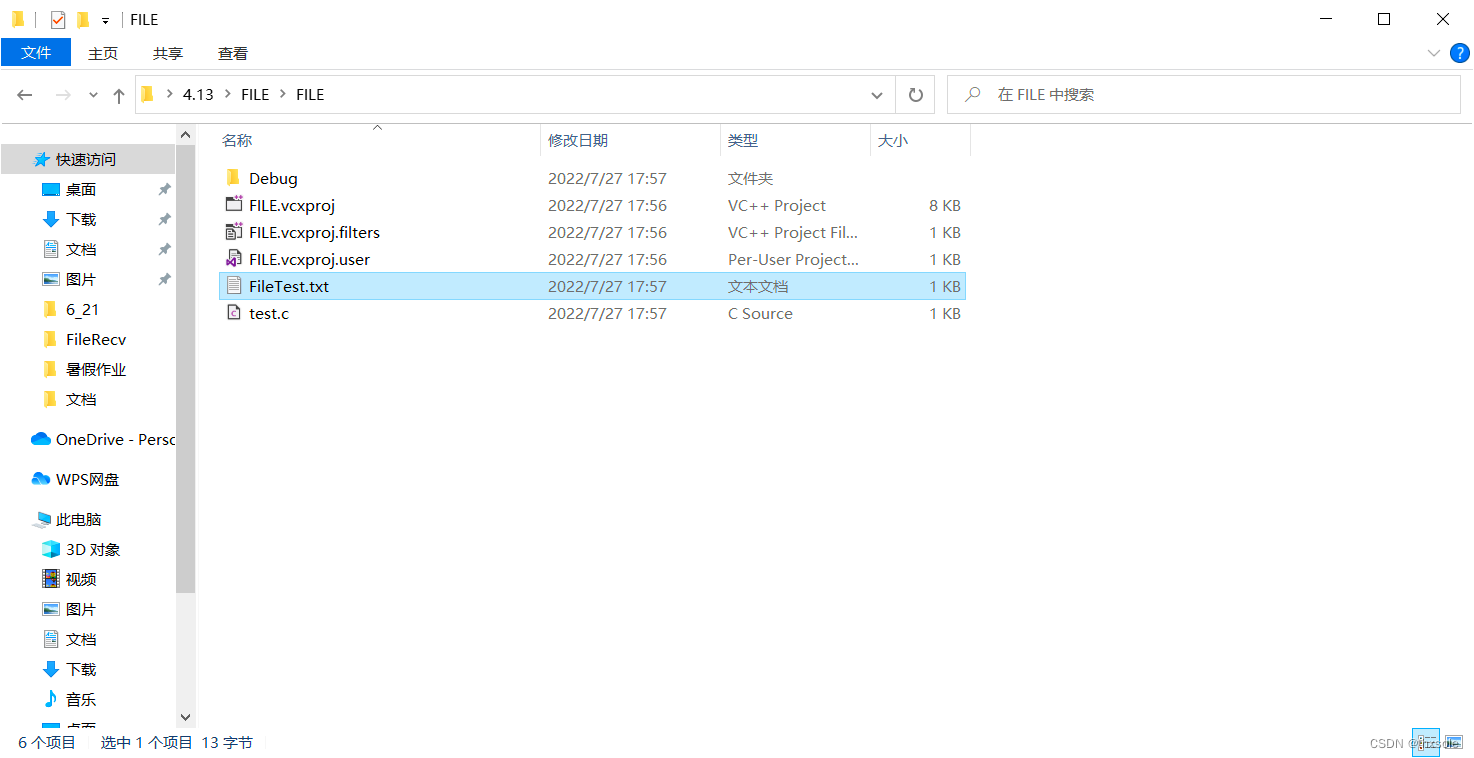Go back with the left arrow
Screen dimensions: 1474x758
(x=25, y=95)
